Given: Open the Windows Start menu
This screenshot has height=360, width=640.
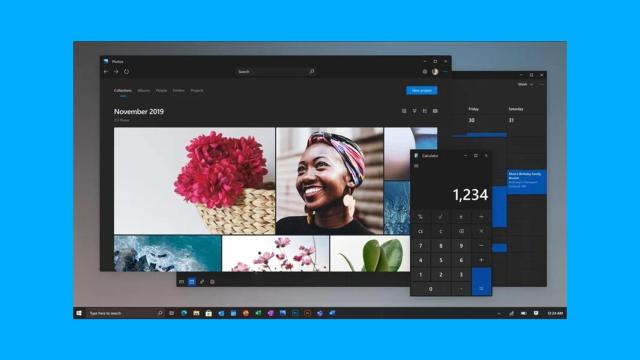Looking at the screenshot, I should click(79, 313).
